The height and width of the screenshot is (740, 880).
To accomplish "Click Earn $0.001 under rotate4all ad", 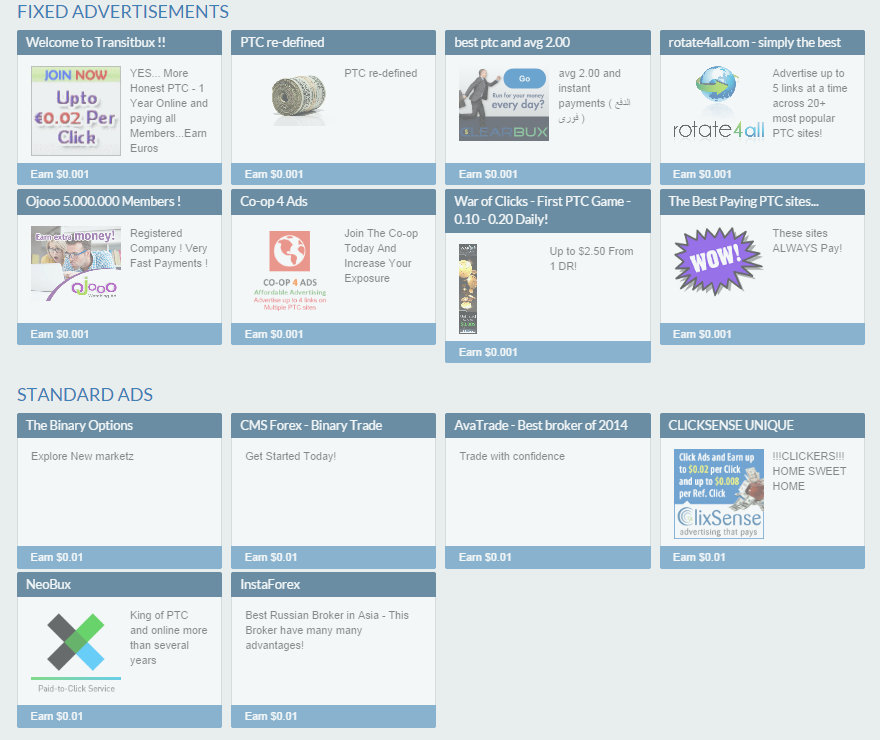I will pos(702,174).
